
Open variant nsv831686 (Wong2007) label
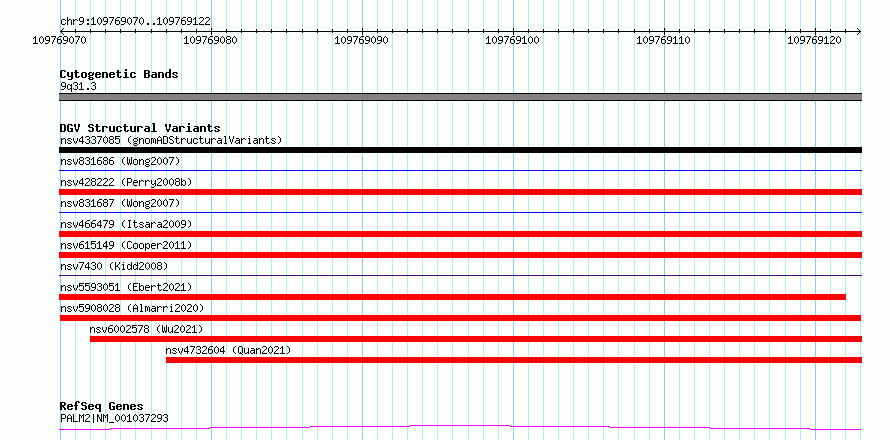click(x=120, y=161)
